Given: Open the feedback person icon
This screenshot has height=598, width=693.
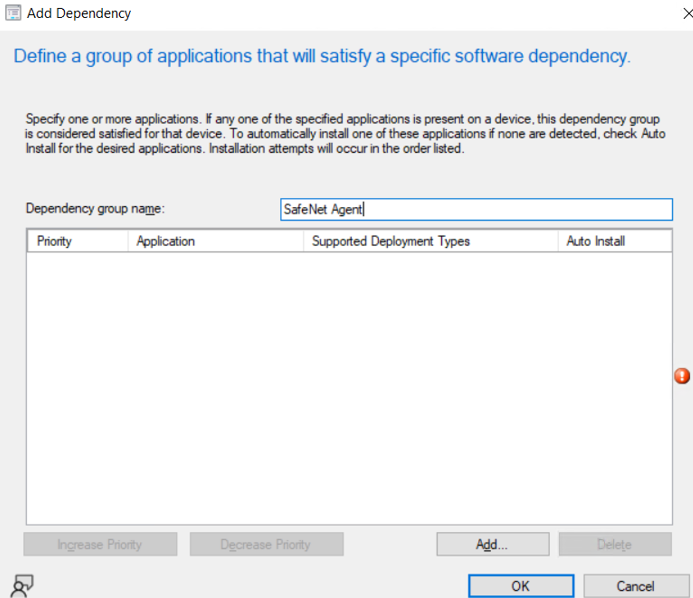Looking at the screenshot, I should click(22, 585).
